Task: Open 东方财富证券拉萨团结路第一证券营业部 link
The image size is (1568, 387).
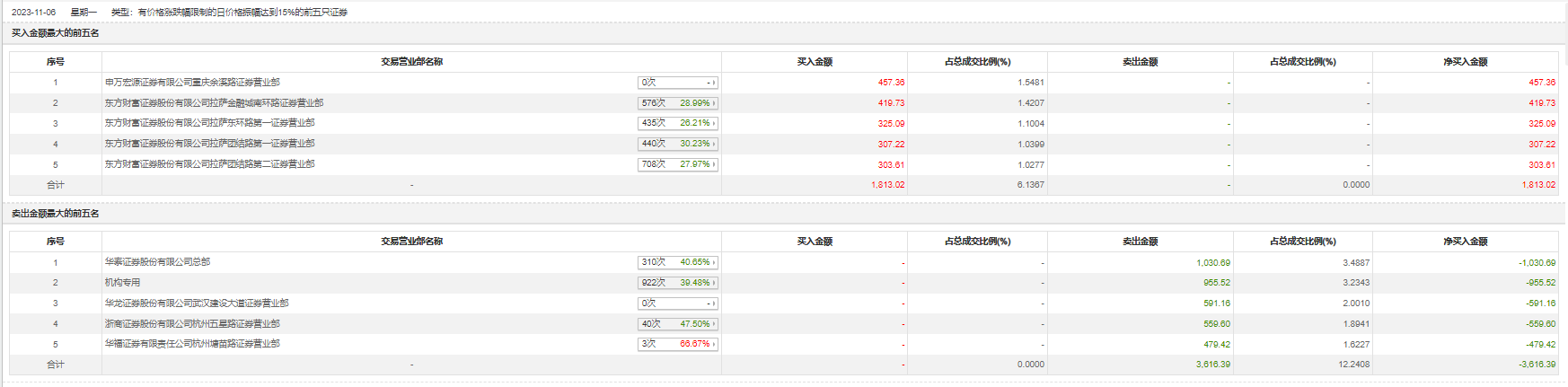Action: tap(209, 144)
